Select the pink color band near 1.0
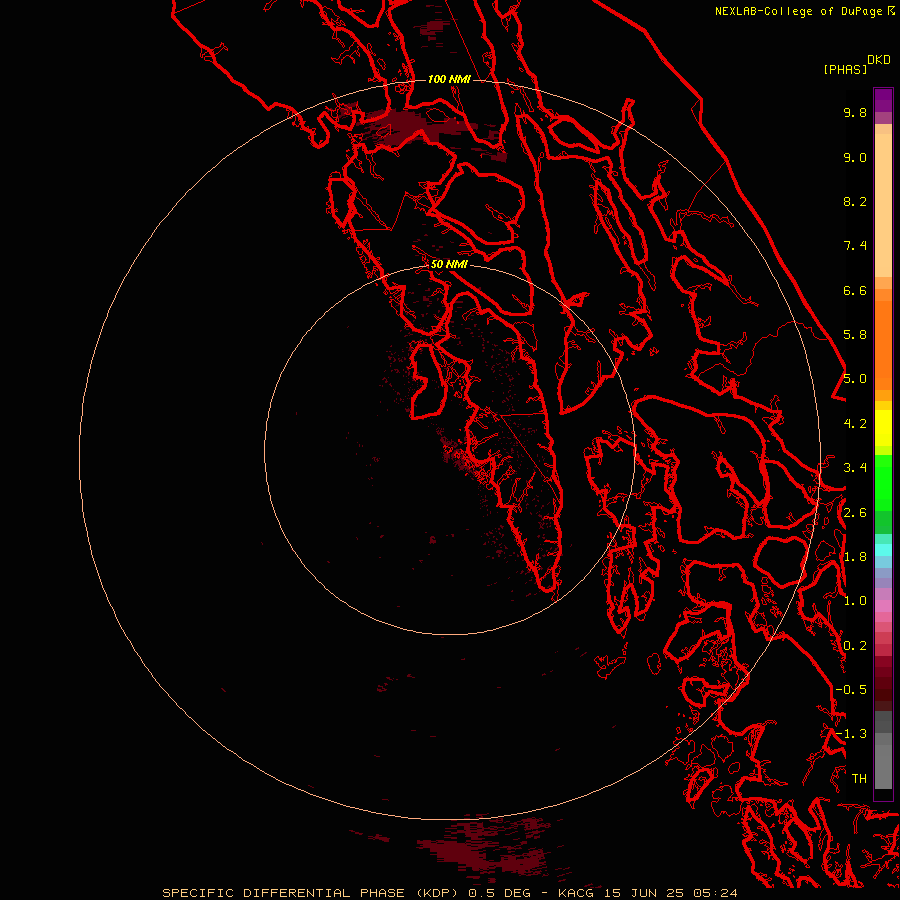 (x=883, y=605)
